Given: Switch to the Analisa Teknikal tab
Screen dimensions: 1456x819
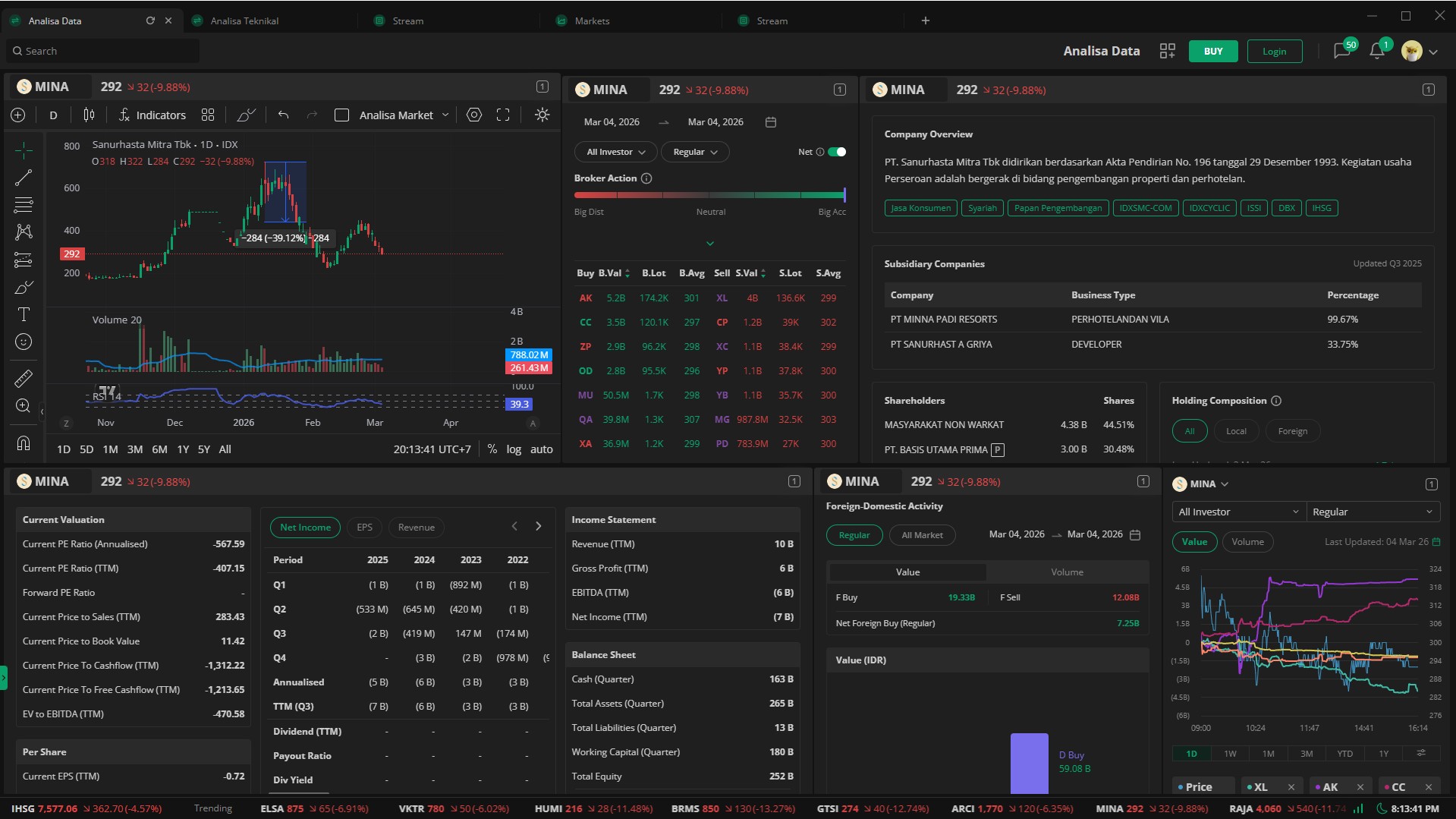Looking at the screenshot, I should point(244,20).
